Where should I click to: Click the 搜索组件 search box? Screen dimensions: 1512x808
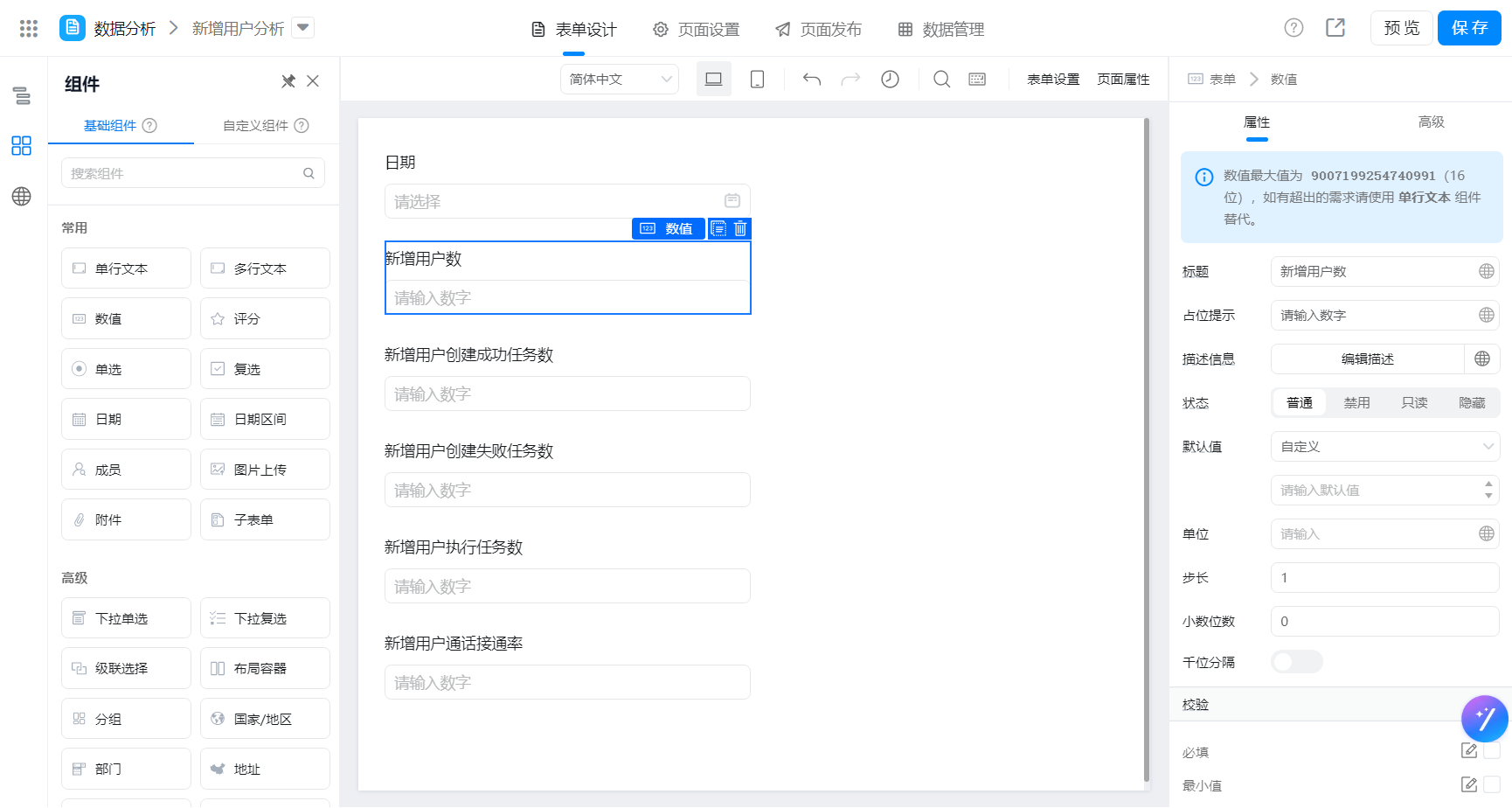point(193,173)
